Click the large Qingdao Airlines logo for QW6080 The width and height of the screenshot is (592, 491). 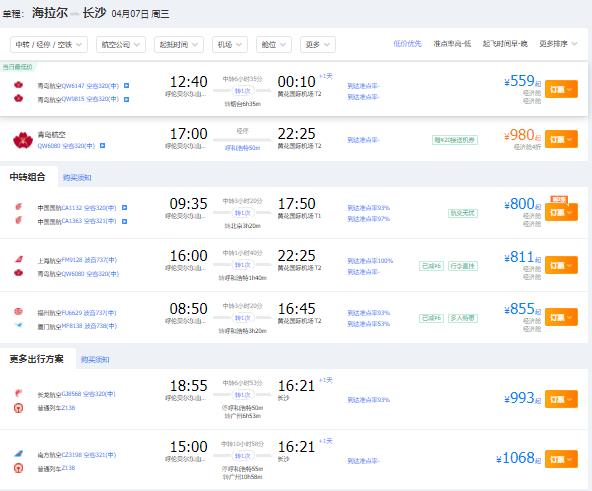(x=23, y=140)
